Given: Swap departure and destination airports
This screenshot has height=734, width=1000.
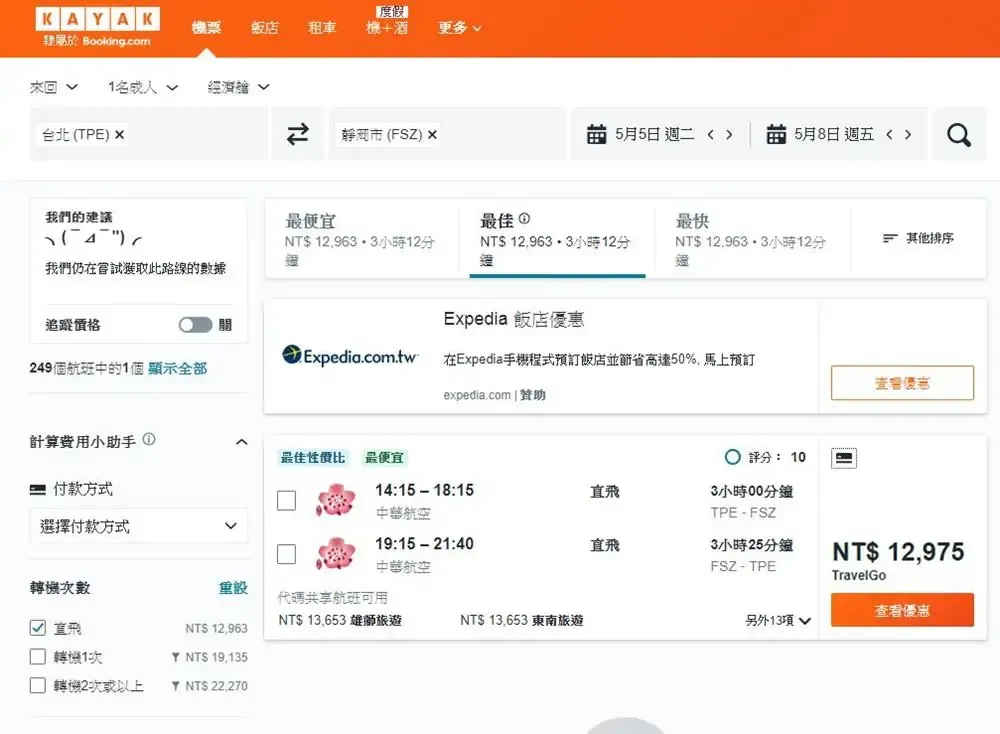Looking at the screenshot, I should coord(296,133).
